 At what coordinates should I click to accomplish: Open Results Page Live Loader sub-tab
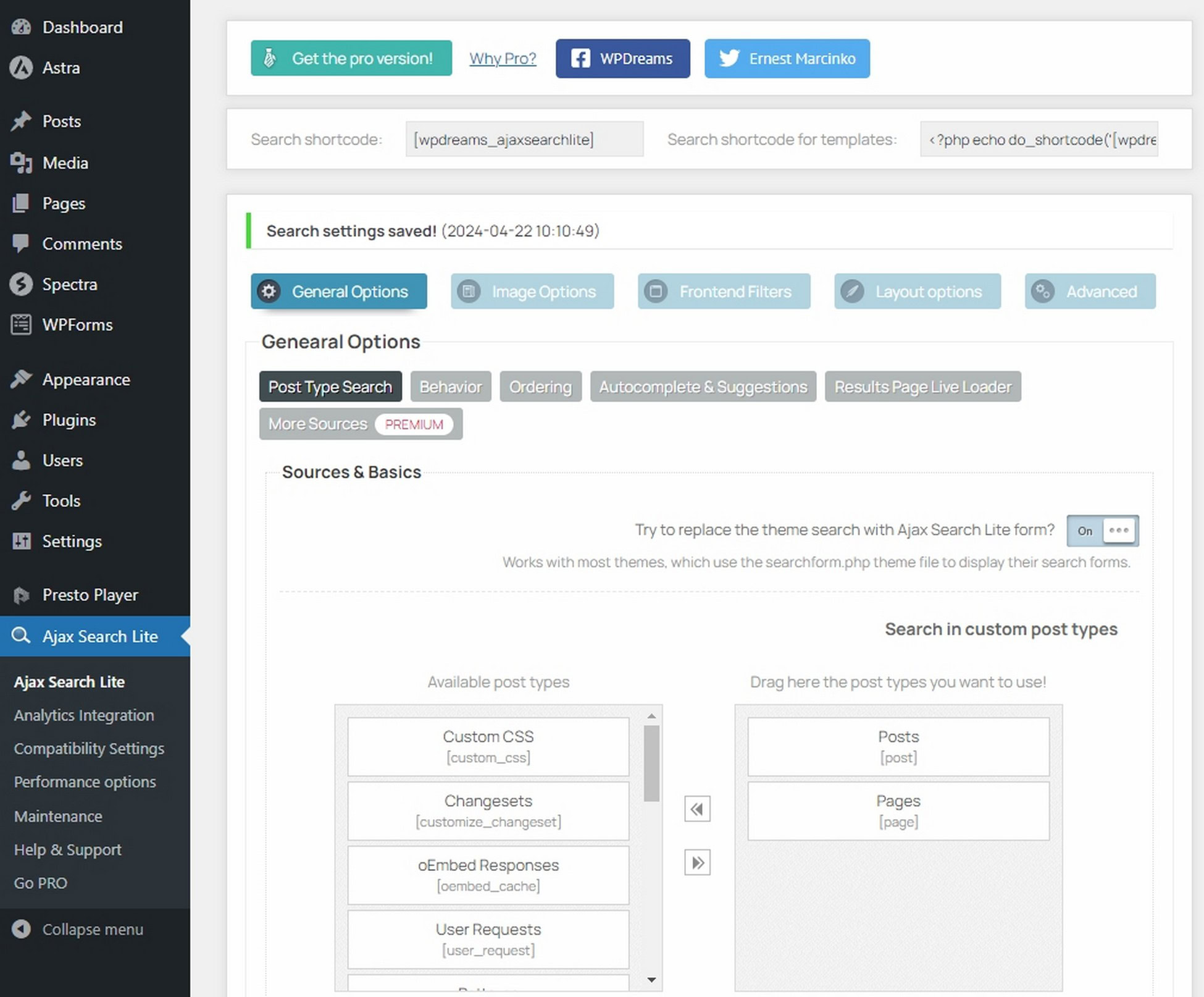(x=922, y=387)
